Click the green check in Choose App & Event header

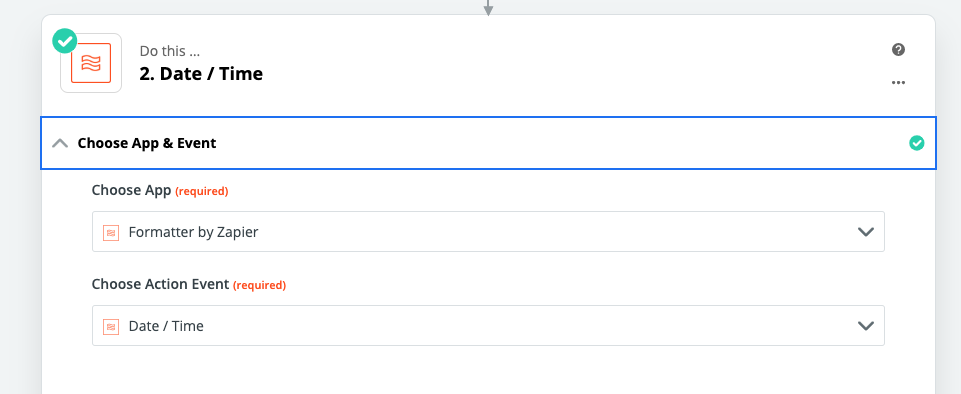point(916,143)
